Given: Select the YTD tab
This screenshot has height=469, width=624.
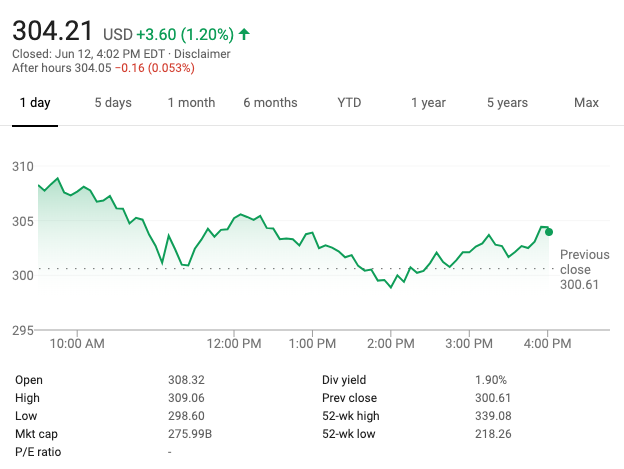Looking at the screenshot, I should (349, 103).
